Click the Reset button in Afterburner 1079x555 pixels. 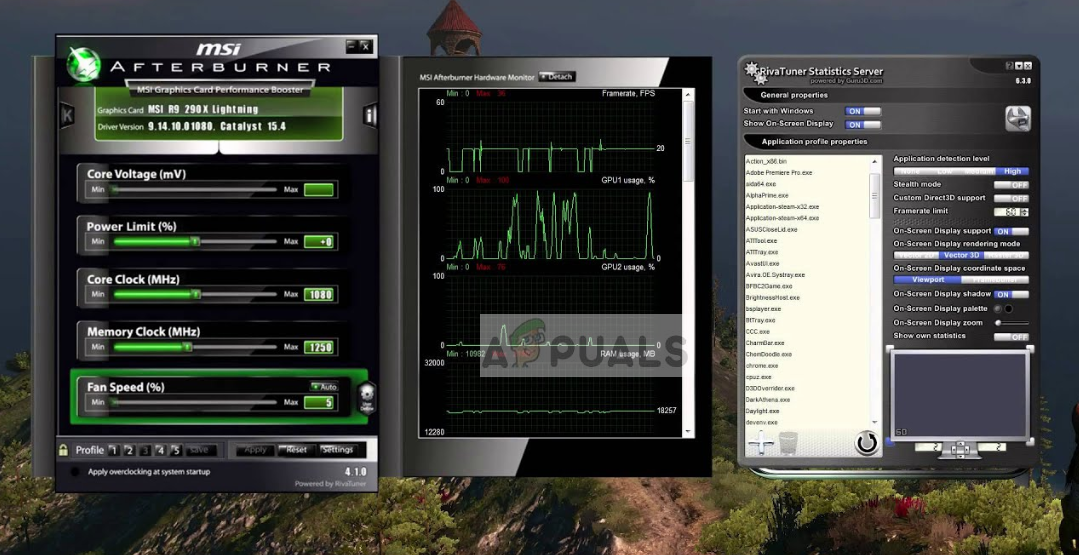(x=296, y=450)
